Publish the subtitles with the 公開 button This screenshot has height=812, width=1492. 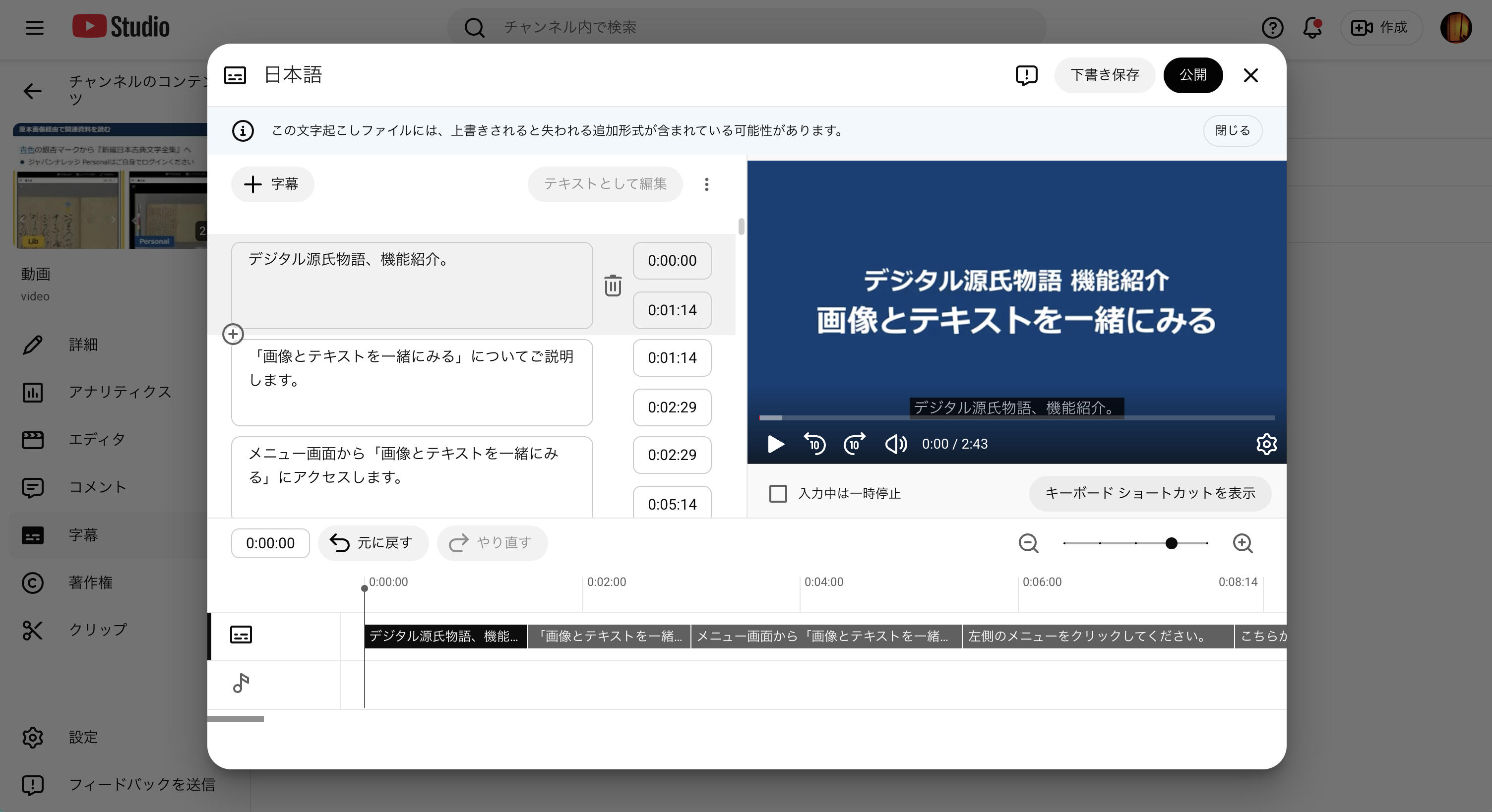tap(1193, 75)
